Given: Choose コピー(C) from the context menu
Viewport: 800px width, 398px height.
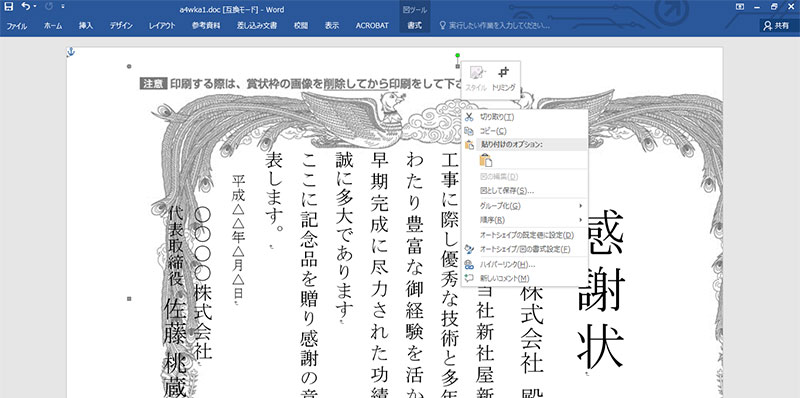Looking at the screenshot, I should click(524, 131).
